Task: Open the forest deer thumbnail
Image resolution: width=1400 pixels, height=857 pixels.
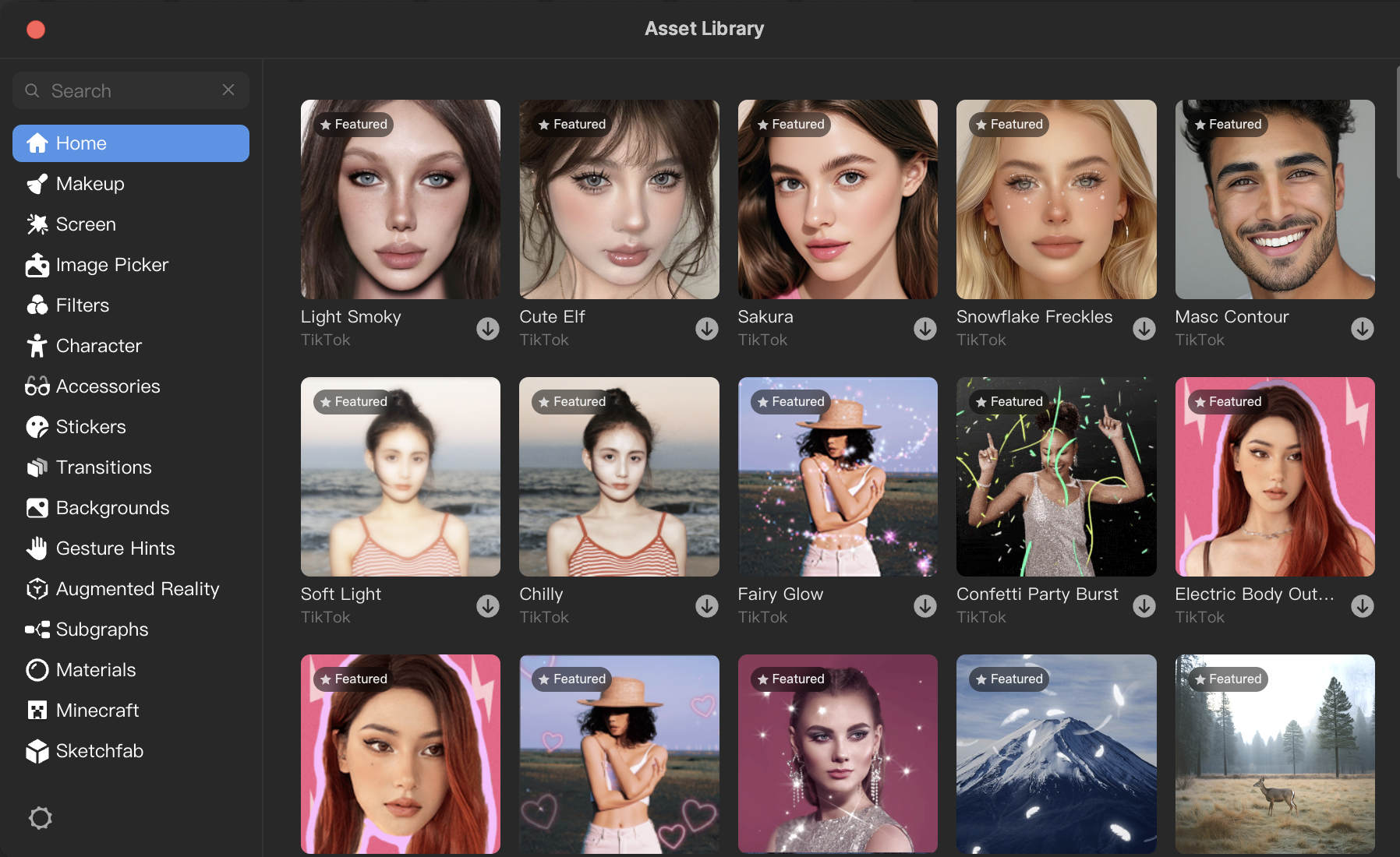Action: 1275,754
